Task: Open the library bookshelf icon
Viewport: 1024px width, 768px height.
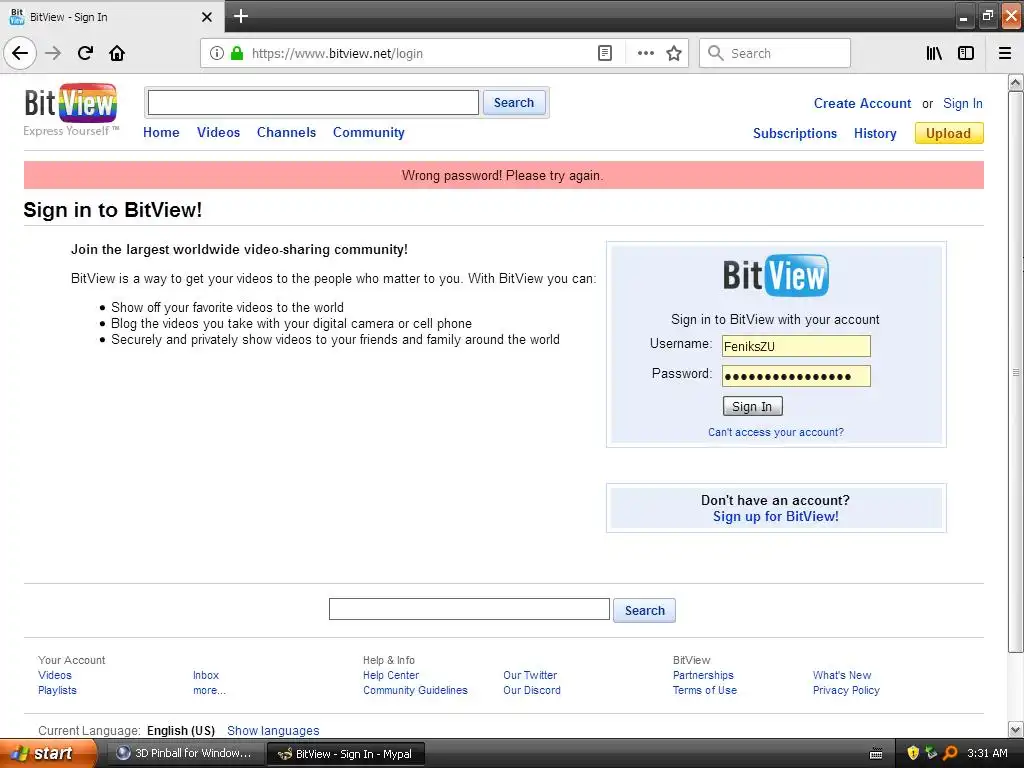Action: [934, 53]
